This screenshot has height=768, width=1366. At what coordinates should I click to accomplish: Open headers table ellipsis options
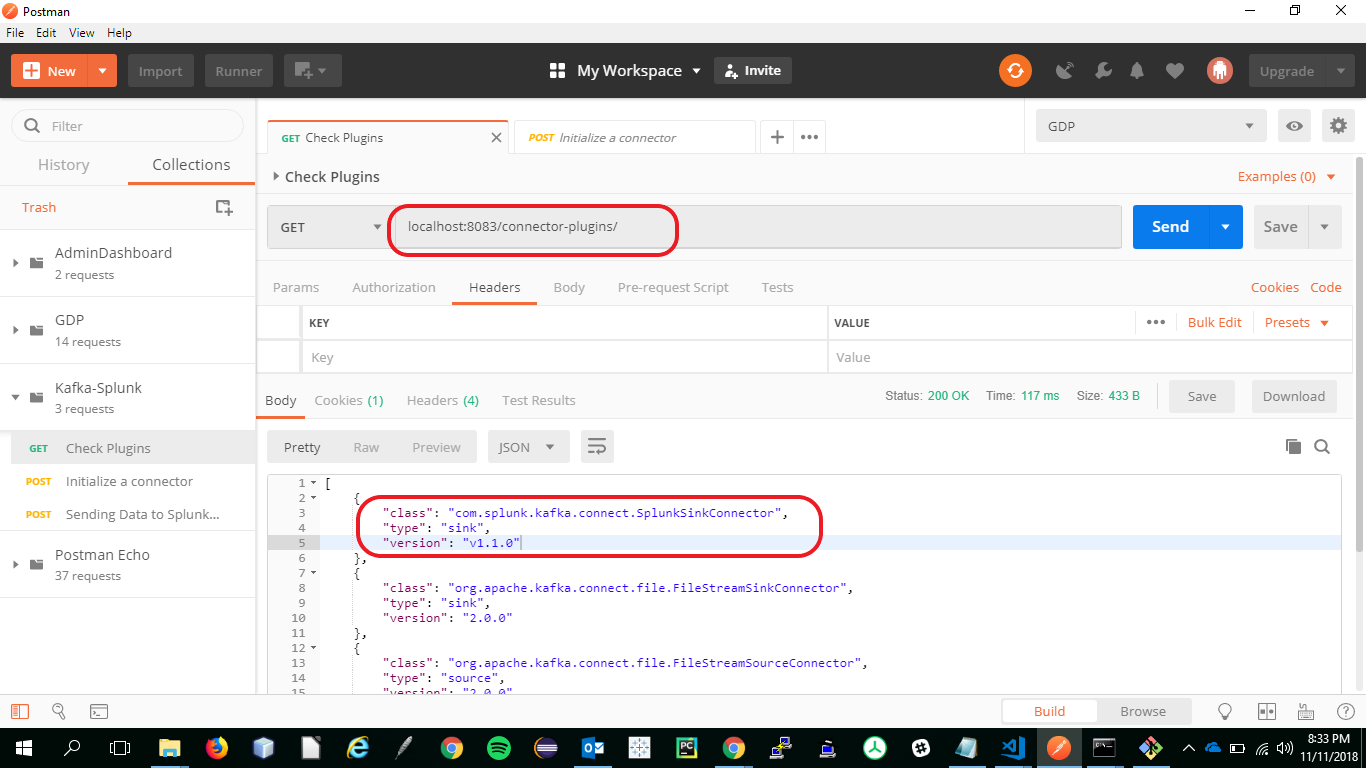tap(1156, 322)
